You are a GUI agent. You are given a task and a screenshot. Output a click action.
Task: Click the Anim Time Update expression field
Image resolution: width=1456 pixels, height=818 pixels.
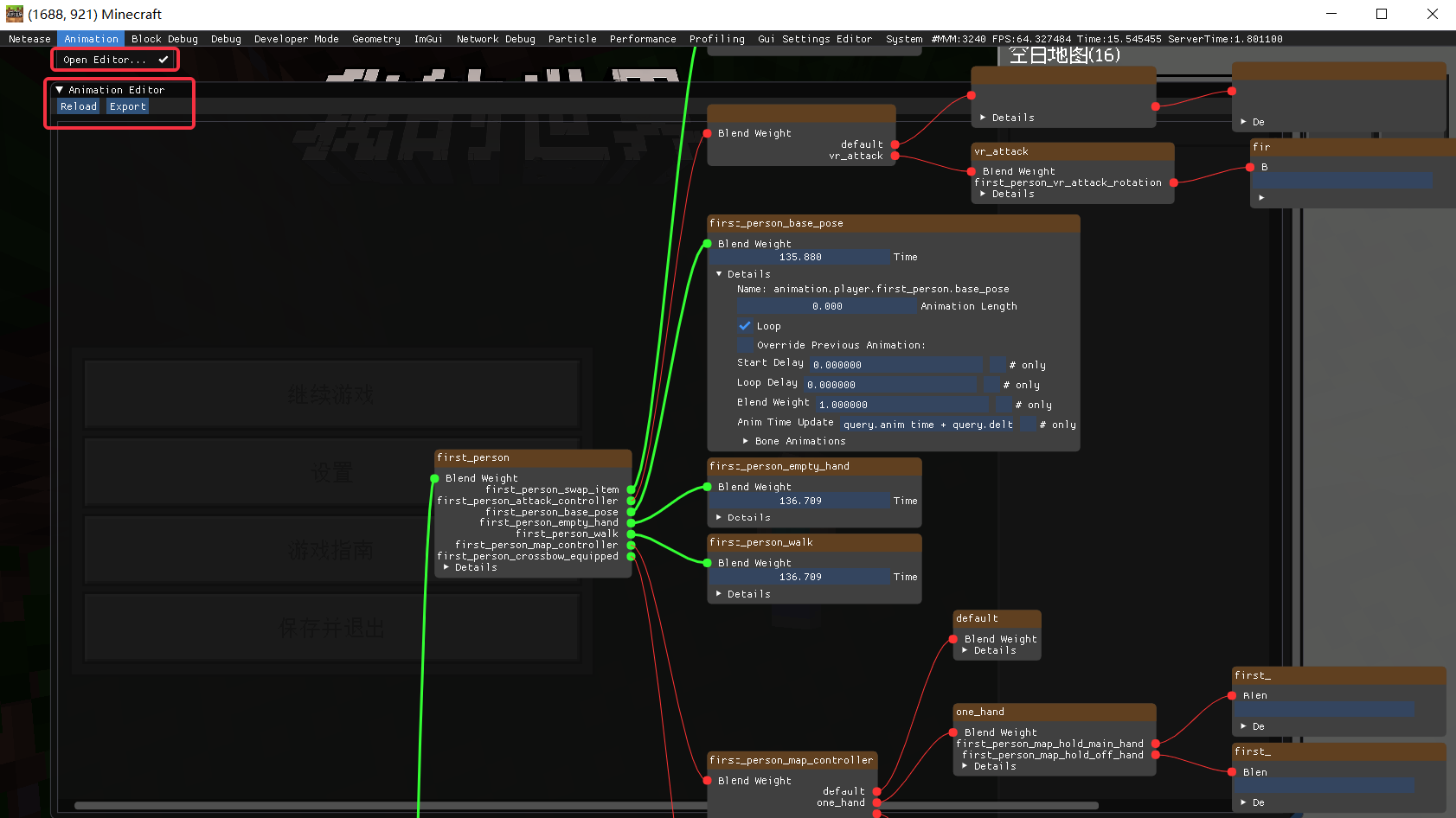point(927,425)
